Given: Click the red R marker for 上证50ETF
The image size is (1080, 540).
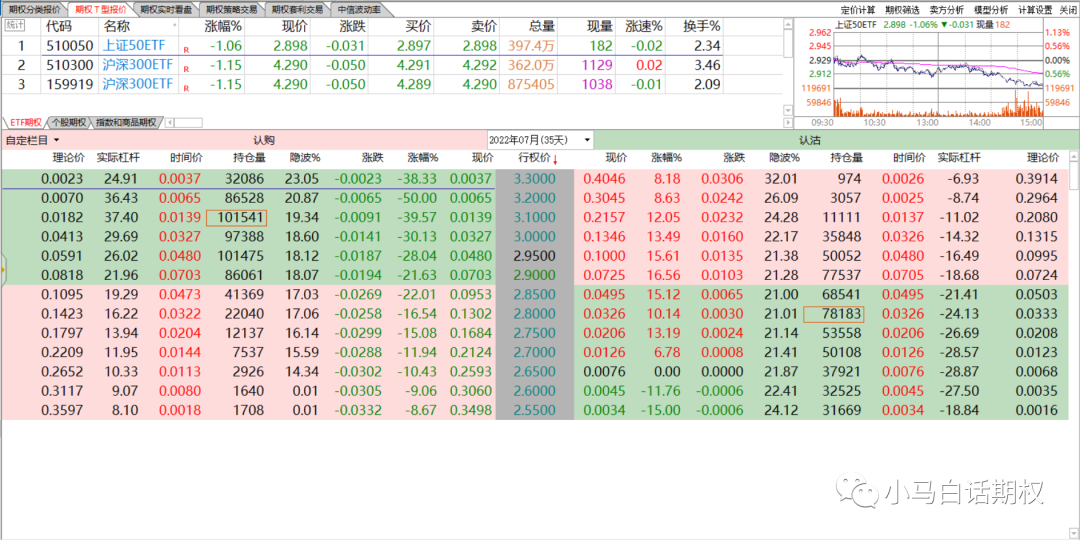Looking at the screenshot, I should coord(186,48).
